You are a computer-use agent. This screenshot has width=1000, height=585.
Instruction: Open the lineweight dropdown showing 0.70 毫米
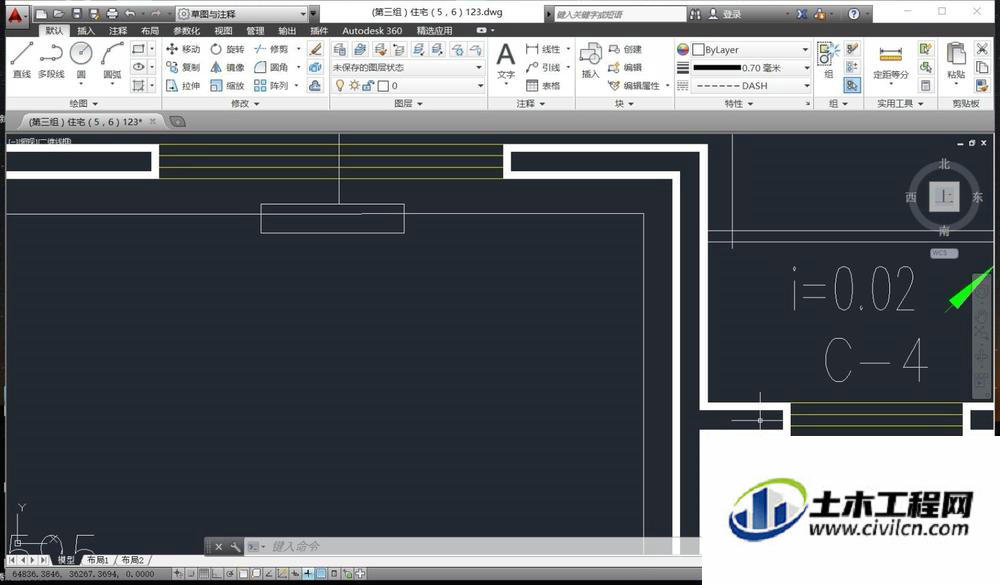(x=751, y=67)
